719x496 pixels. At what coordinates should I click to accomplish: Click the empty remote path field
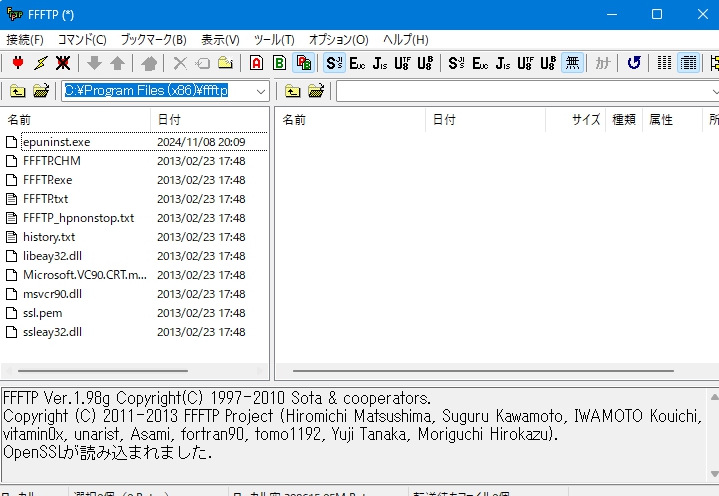527,91
